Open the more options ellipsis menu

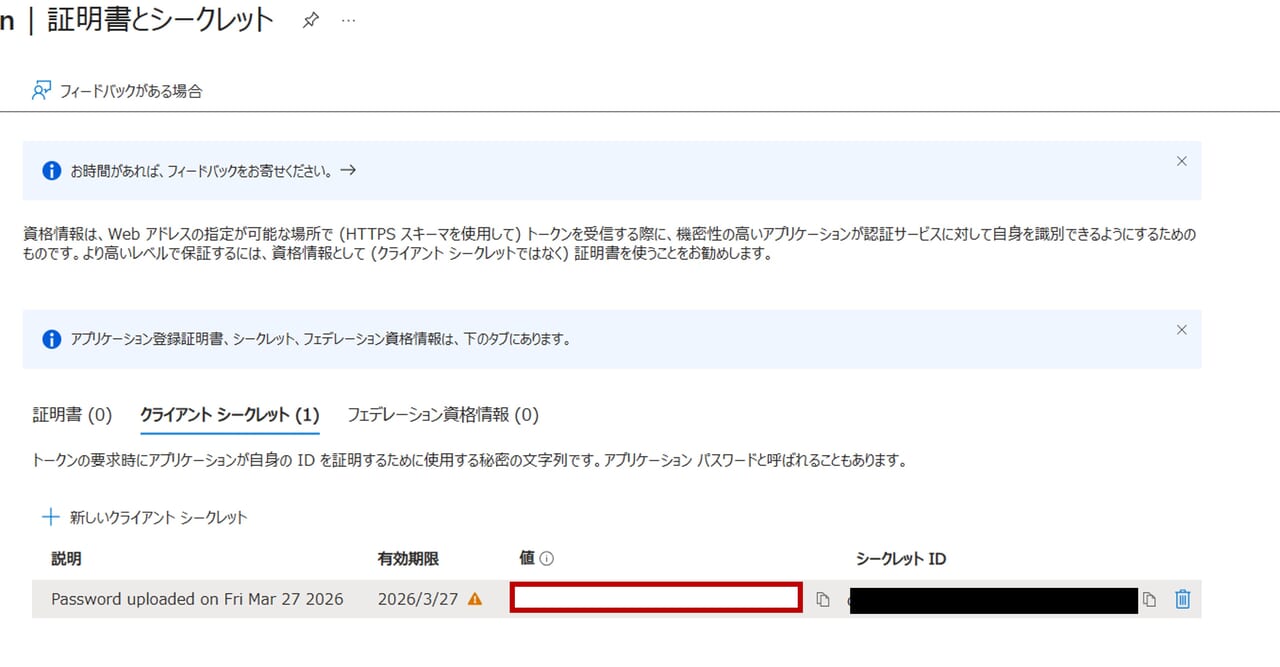[348, 21]
